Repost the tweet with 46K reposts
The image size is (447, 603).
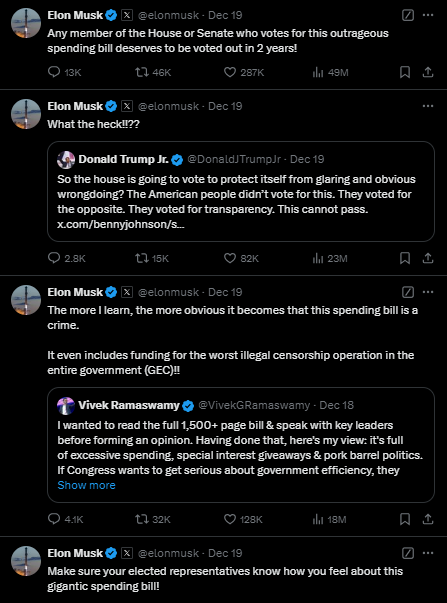[142, 72]
